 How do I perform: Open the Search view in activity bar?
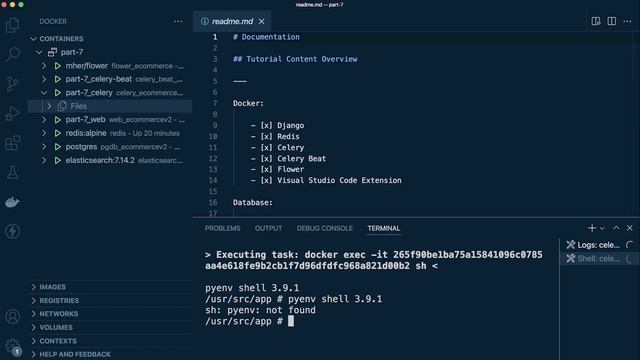(13, 54)
